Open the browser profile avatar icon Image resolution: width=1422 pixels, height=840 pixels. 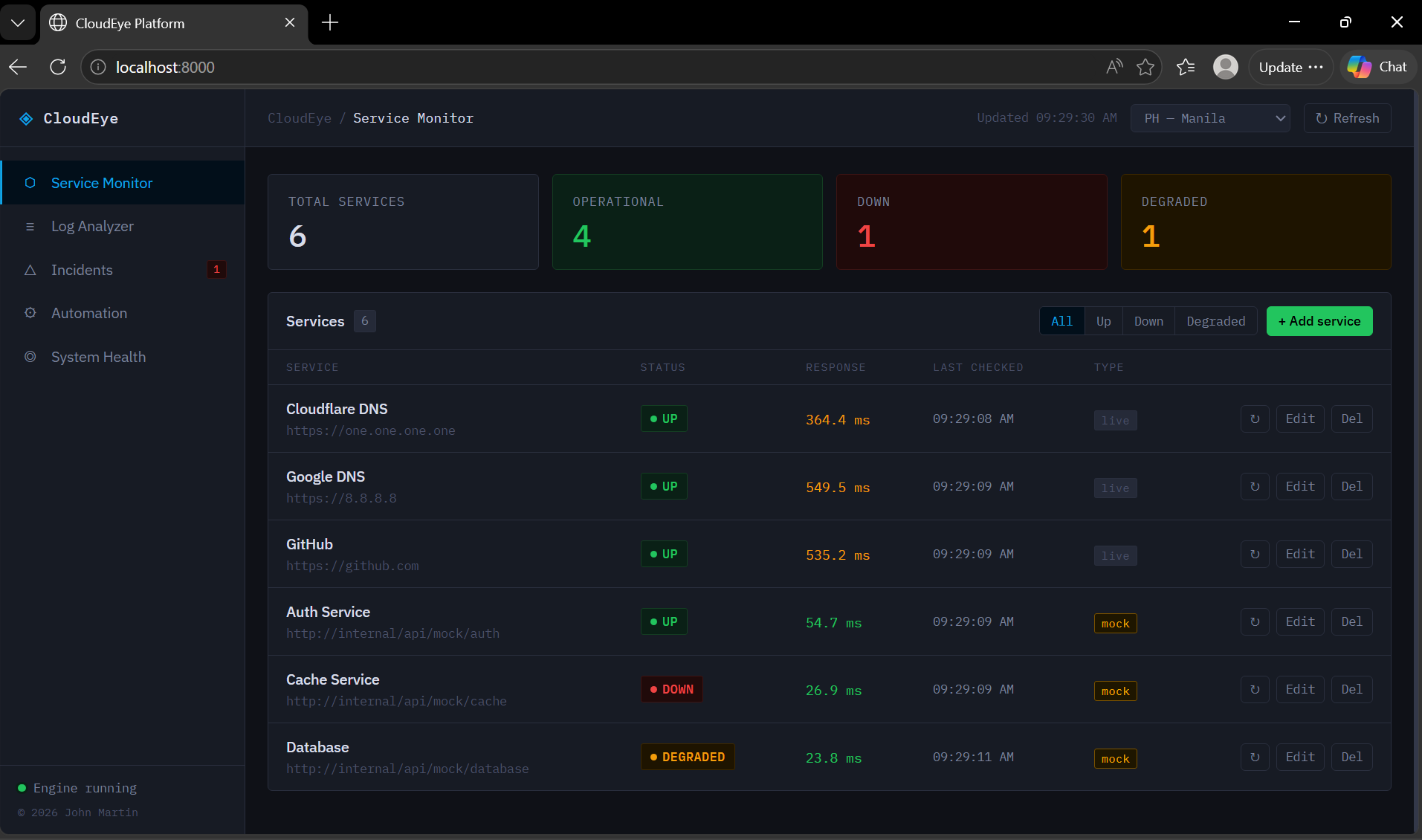(x=1225, y=67)
